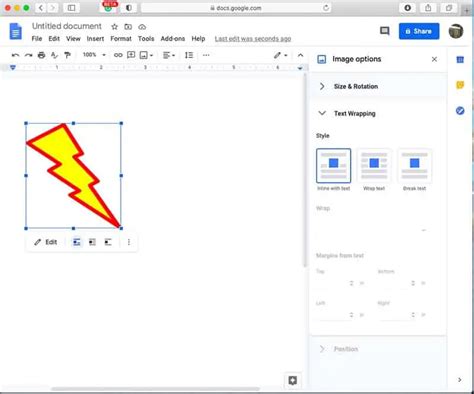Click the Edit button under the image

46,242
